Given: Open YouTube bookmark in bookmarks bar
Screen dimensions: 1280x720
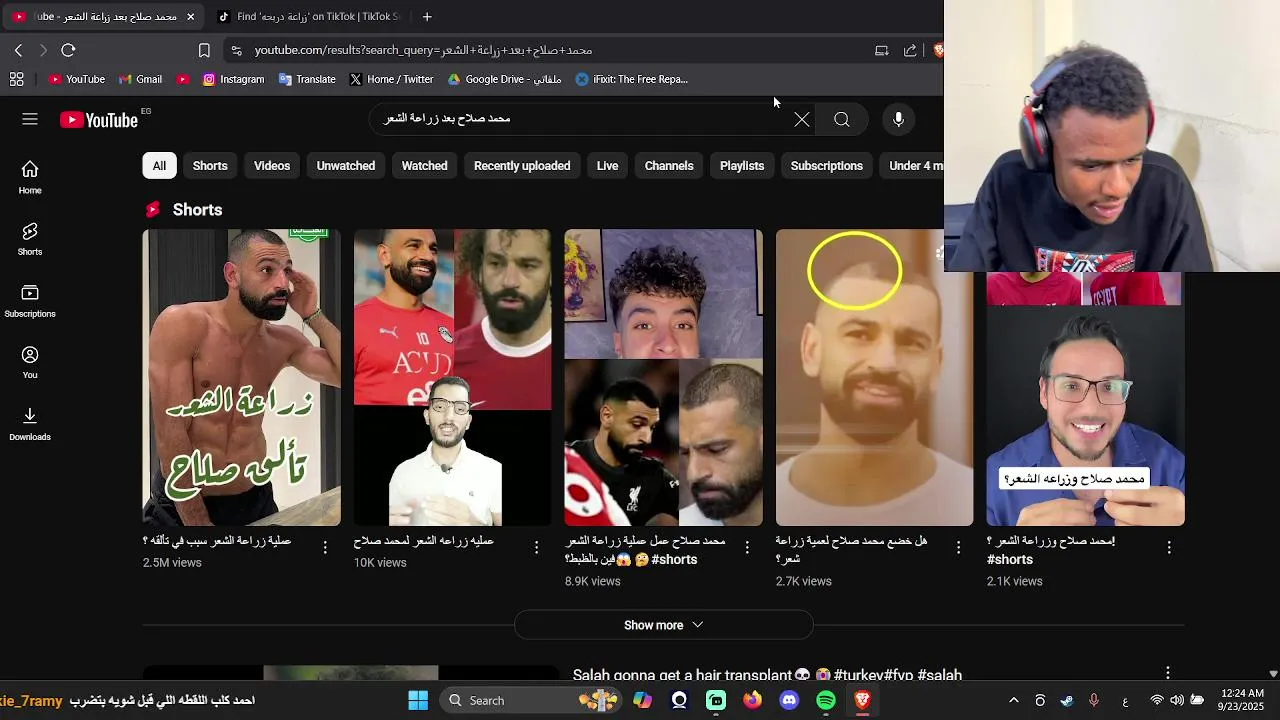Looking at the screenshot, I should pyautogui.click(x=77, y=79).
